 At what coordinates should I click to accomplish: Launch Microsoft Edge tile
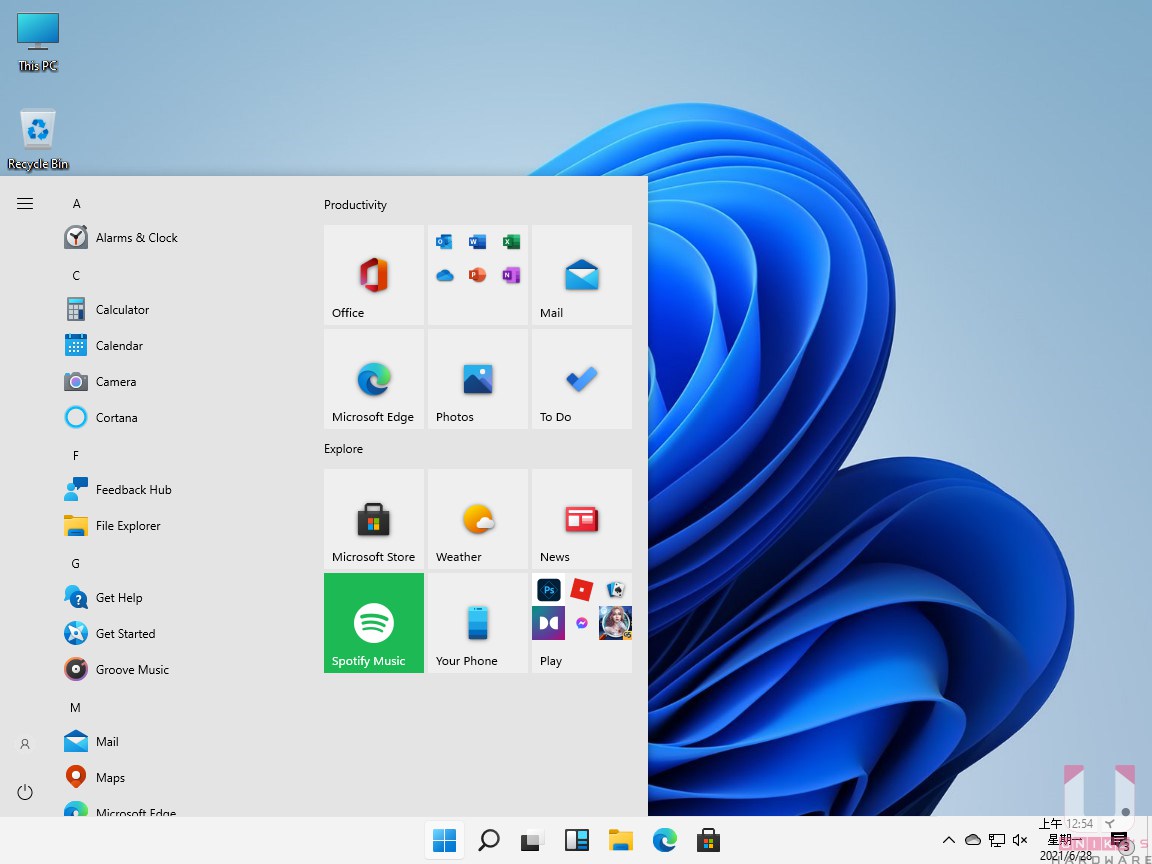(x=374, y=379)
